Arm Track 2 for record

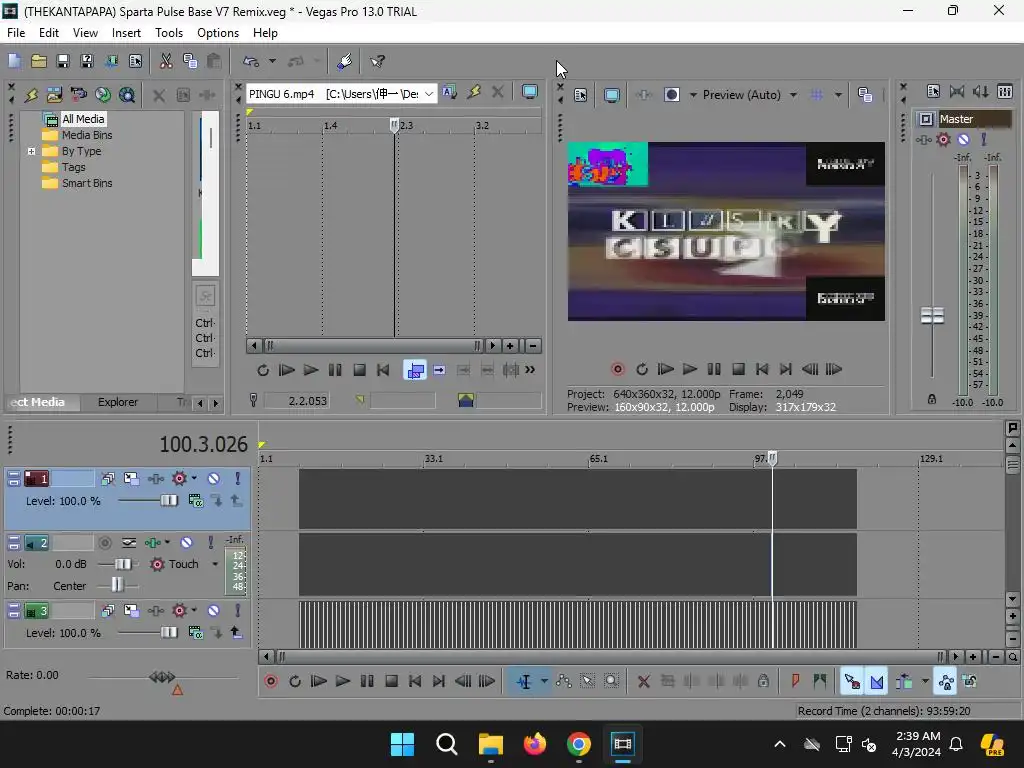[x=104, y=543]
